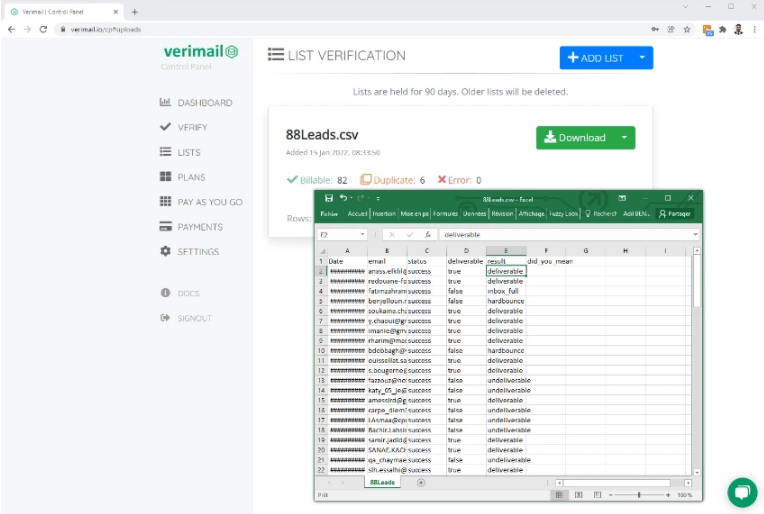Viewport: 764px width, 514px height.
Task: Click the formula bar confirm checkmark
Action: (x=410, y=234)
